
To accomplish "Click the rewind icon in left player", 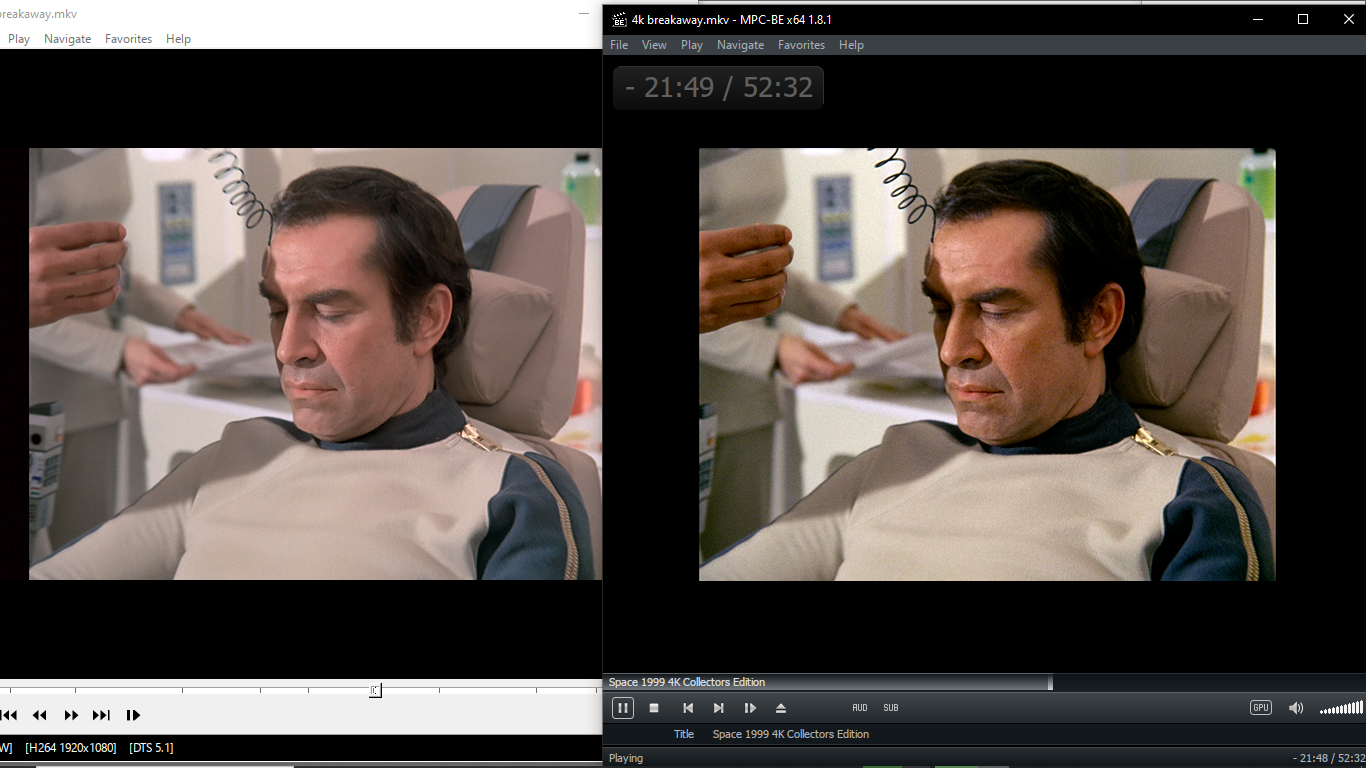I will click(x=40, y=715).
